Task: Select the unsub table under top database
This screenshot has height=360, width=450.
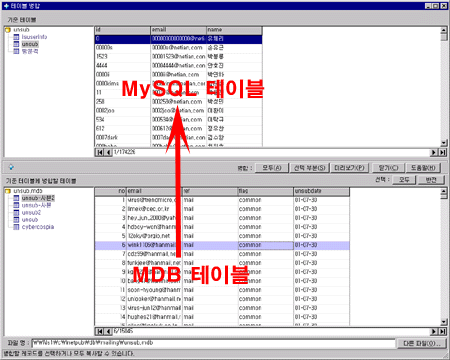Action: (30, 44)
